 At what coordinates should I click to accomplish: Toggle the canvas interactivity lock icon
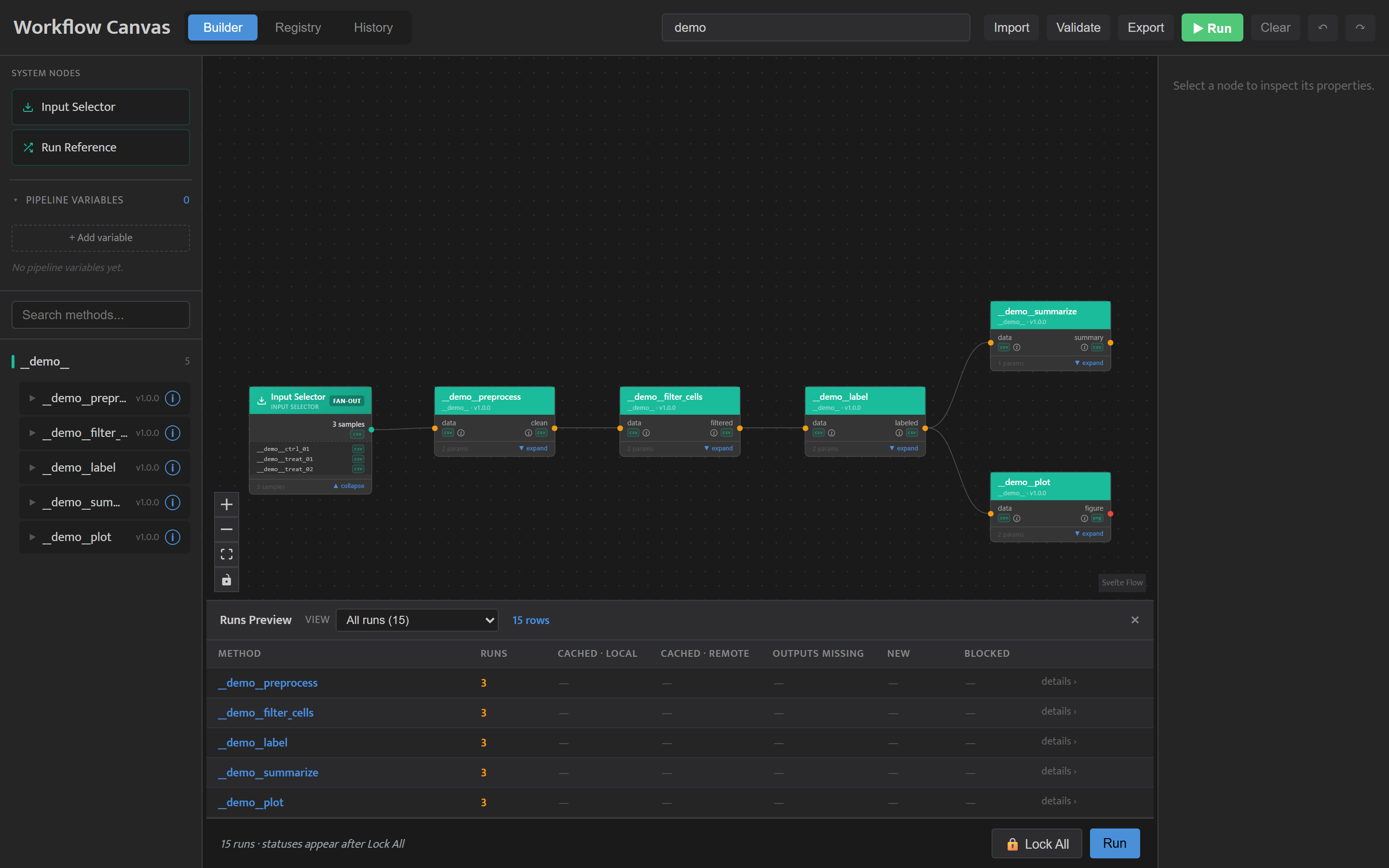click(227, 579)
